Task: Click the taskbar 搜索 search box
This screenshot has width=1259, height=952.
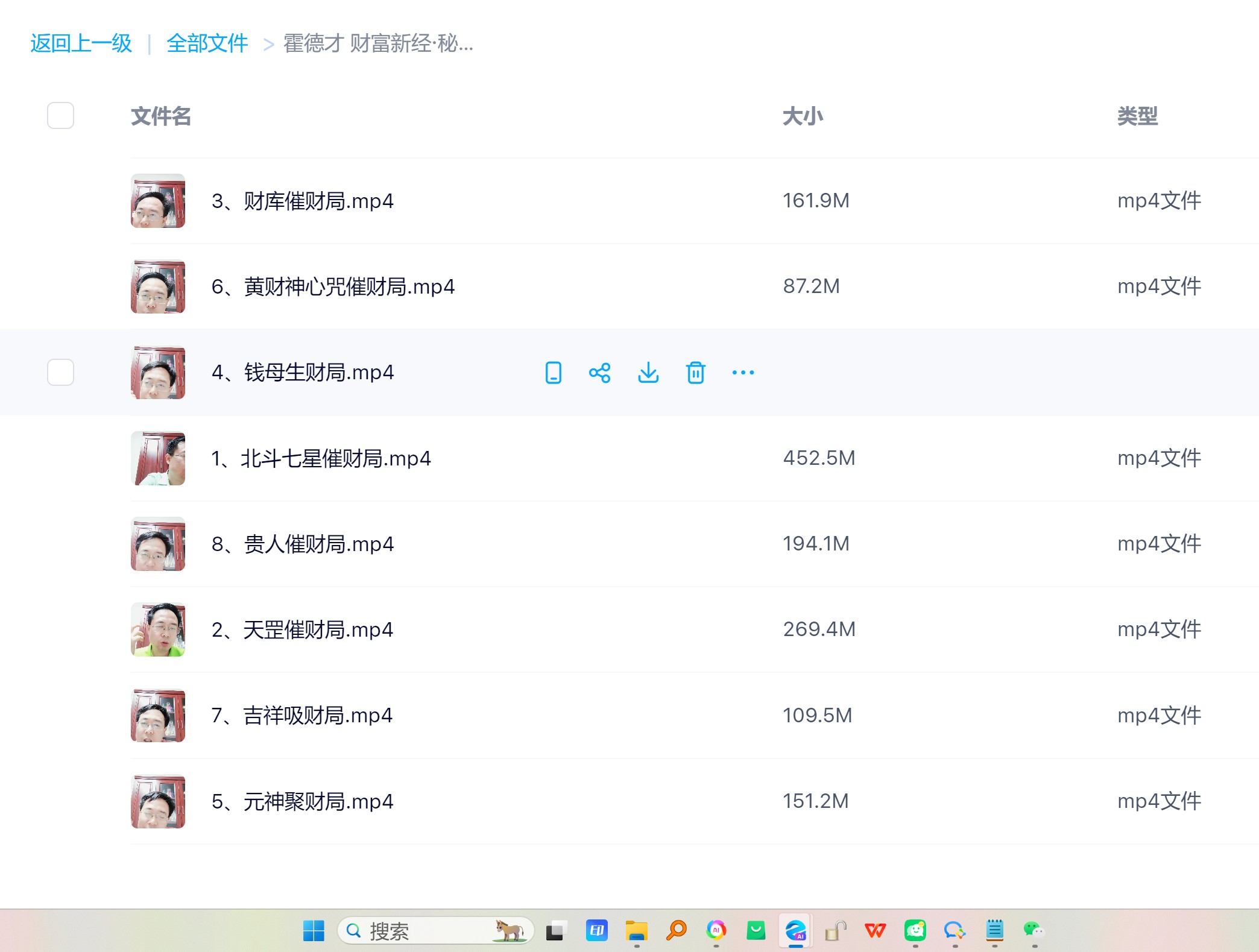Action: click(x=434, y=930)
